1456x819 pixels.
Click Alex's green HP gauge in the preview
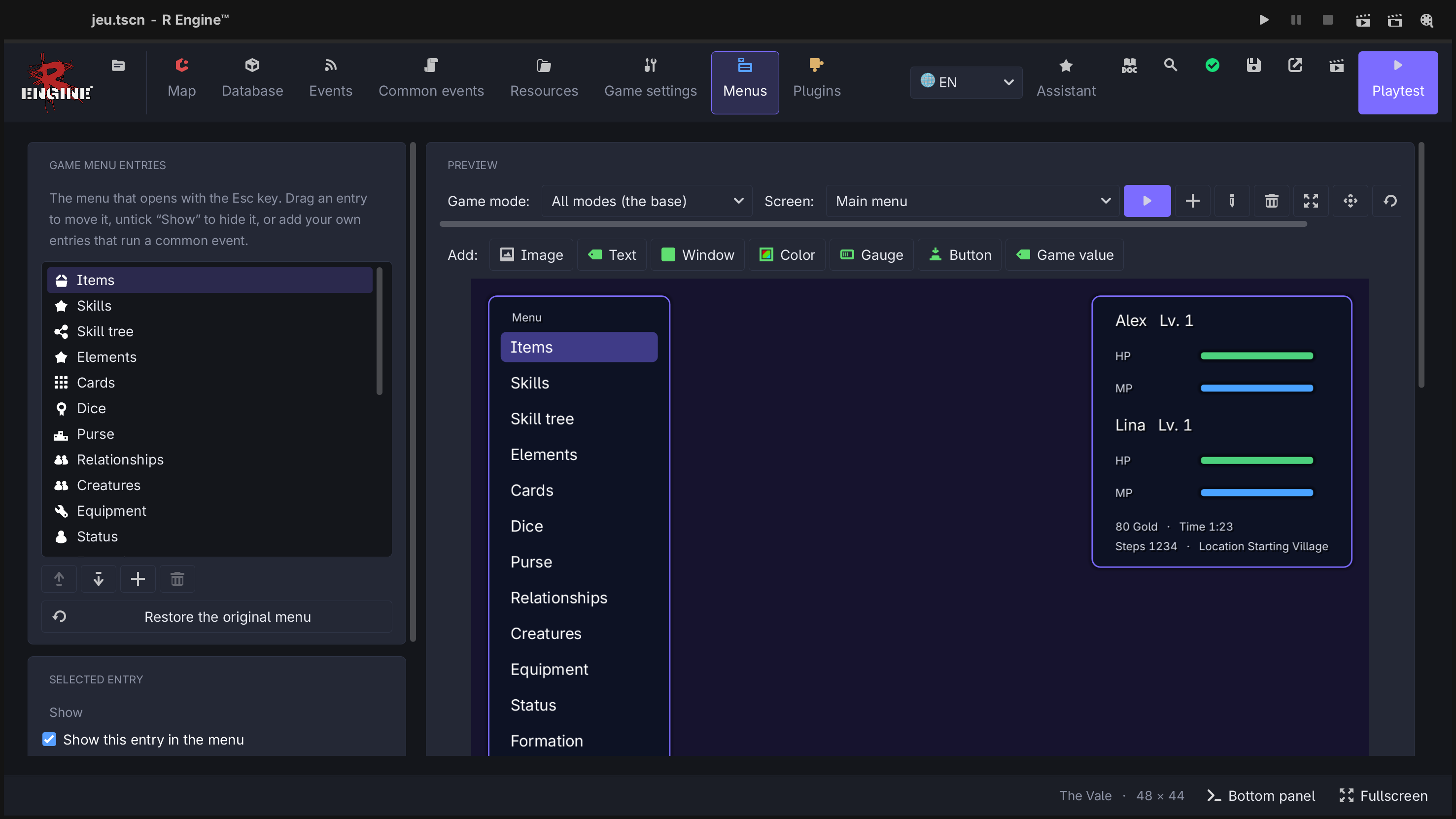click(x=1256, y=356)
